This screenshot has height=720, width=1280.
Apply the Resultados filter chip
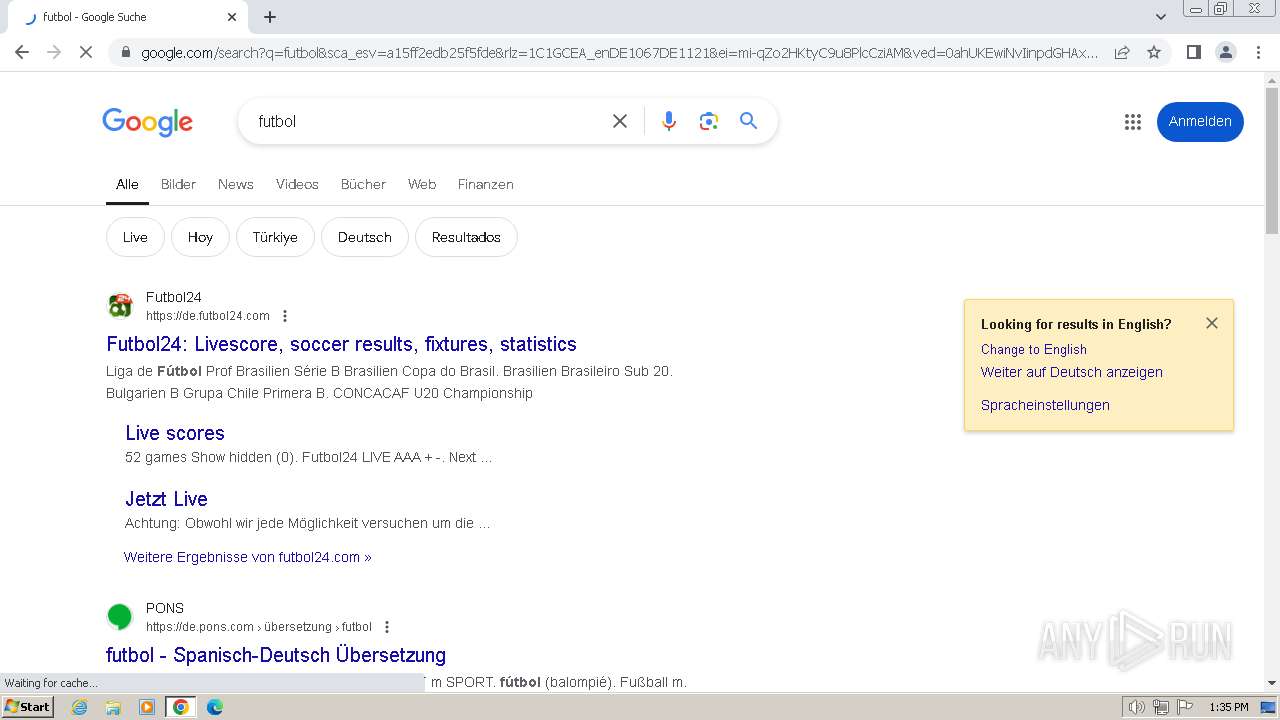466,237
